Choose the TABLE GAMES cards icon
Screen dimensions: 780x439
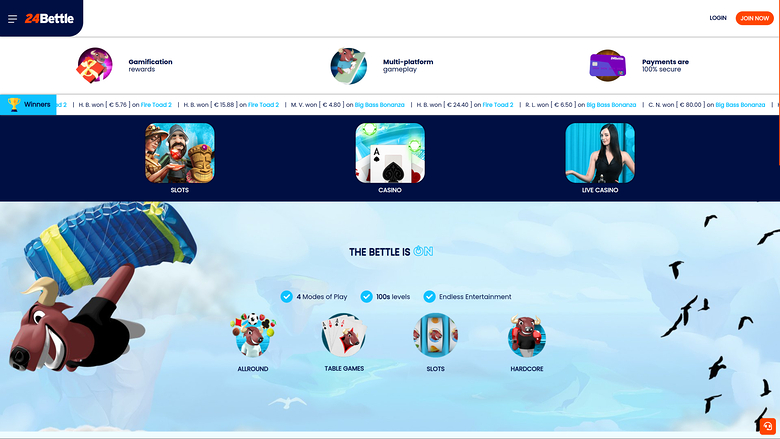[x=344, y=335]
